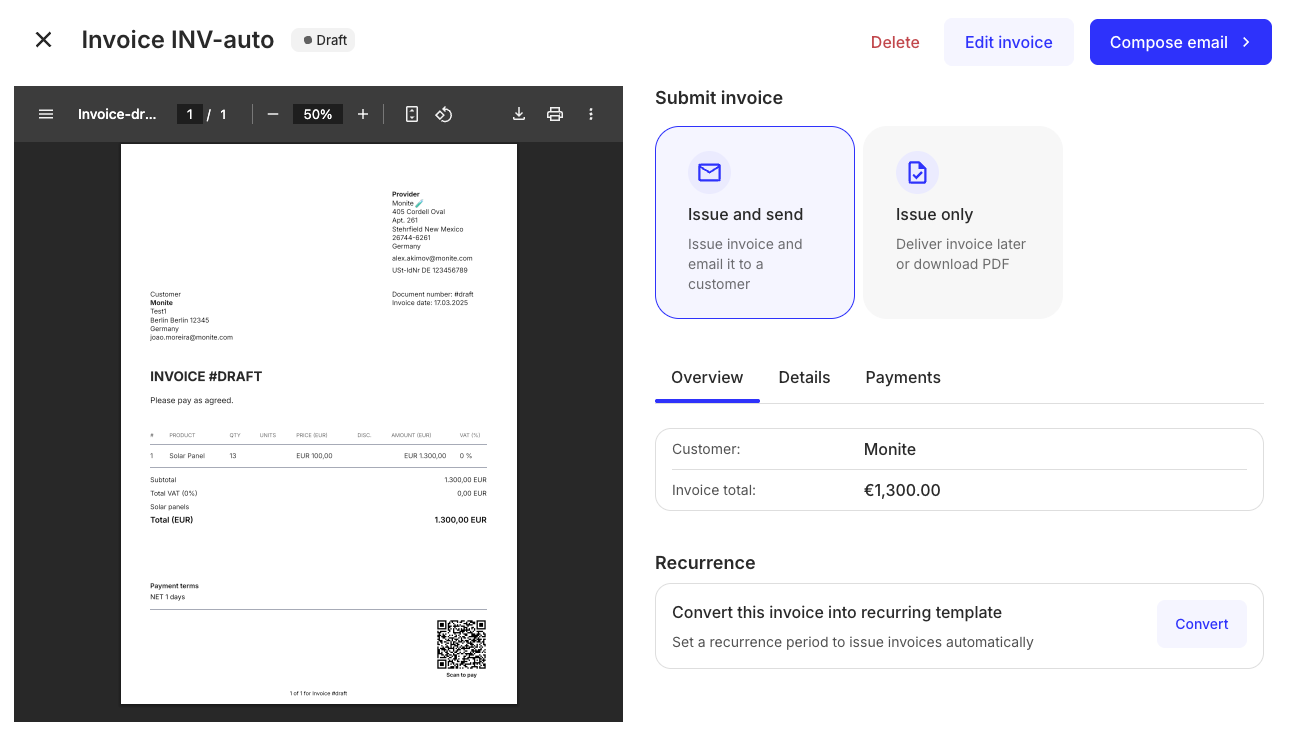Toggle fit-to-page view mode
Screen dimensions: 1289x745
click(x=411, y=114)
